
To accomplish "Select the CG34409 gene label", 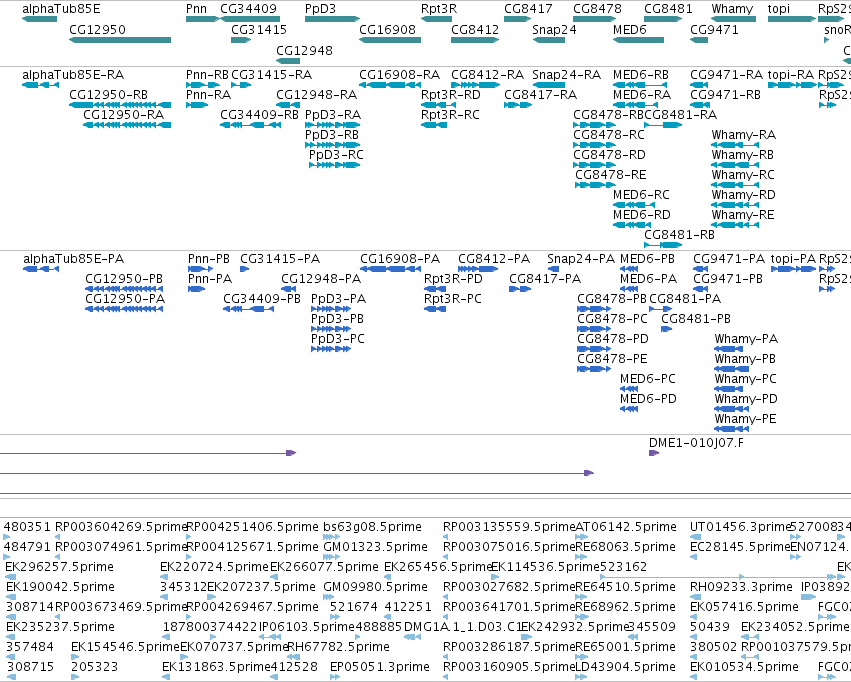I will tap(248, 9).
